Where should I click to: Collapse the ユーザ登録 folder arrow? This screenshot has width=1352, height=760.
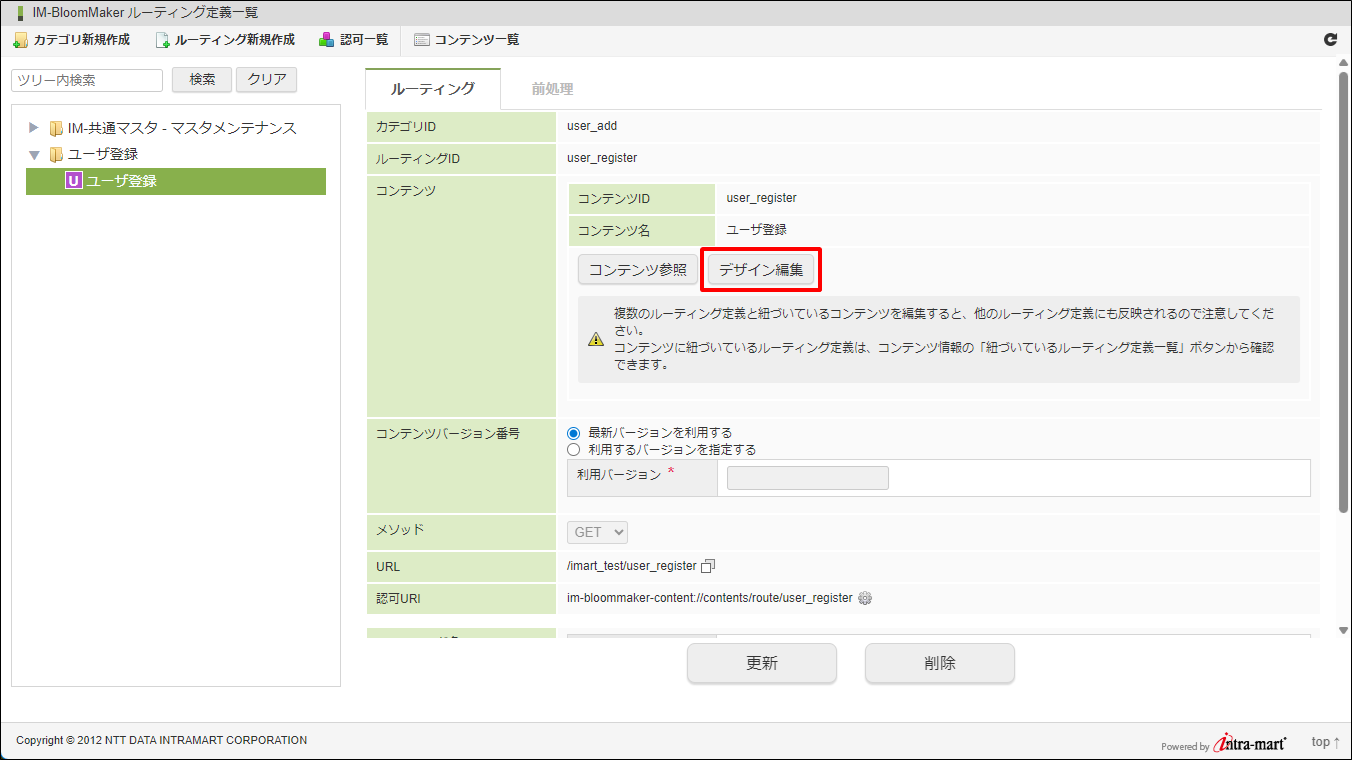34,155
